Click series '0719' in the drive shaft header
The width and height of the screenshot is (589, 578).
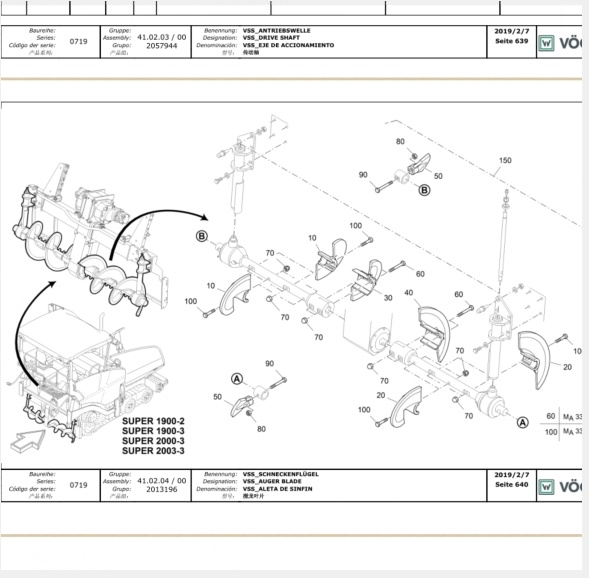click(x=79, y=41)
